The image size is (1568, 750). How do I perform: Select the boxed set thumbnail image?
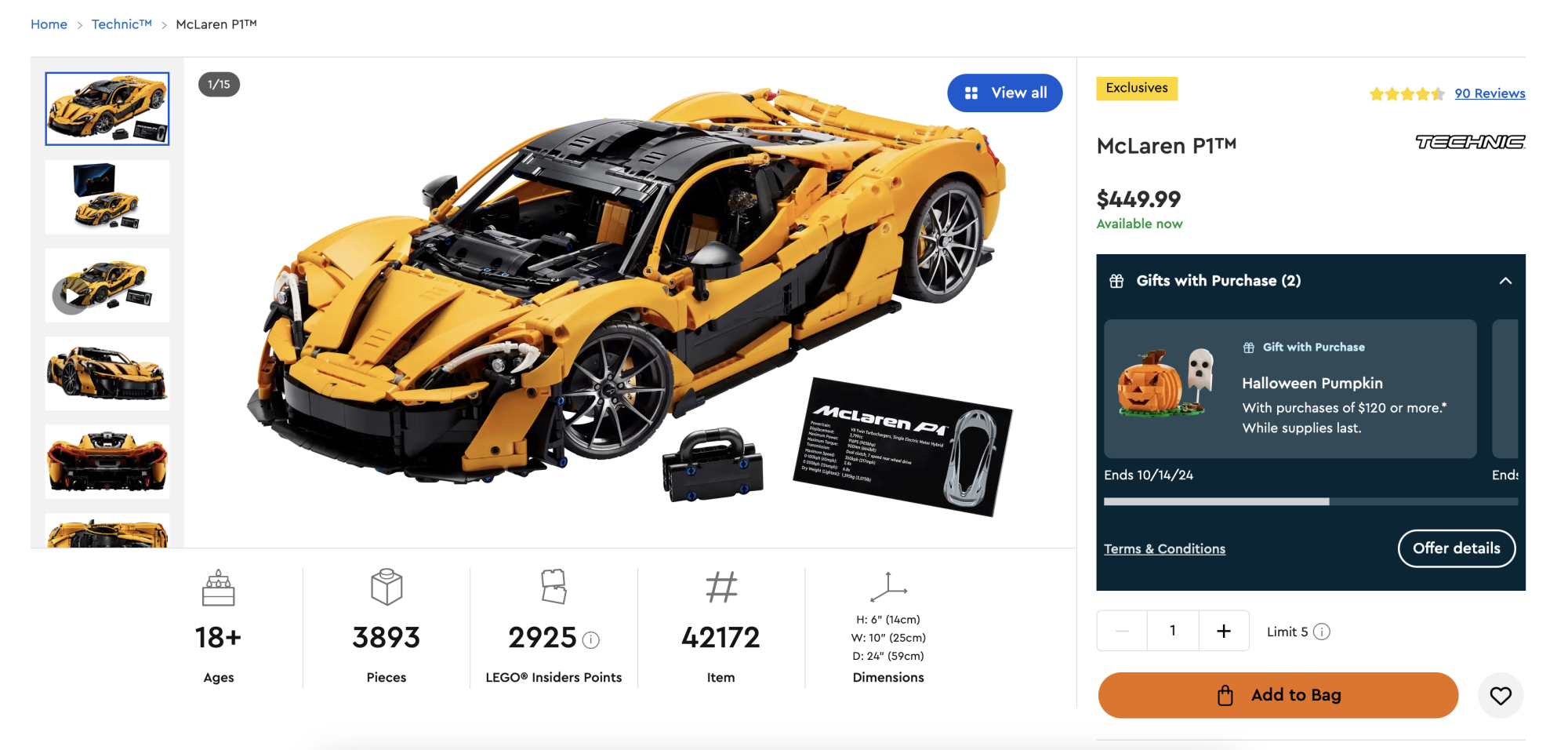click(x=107, y=197)
